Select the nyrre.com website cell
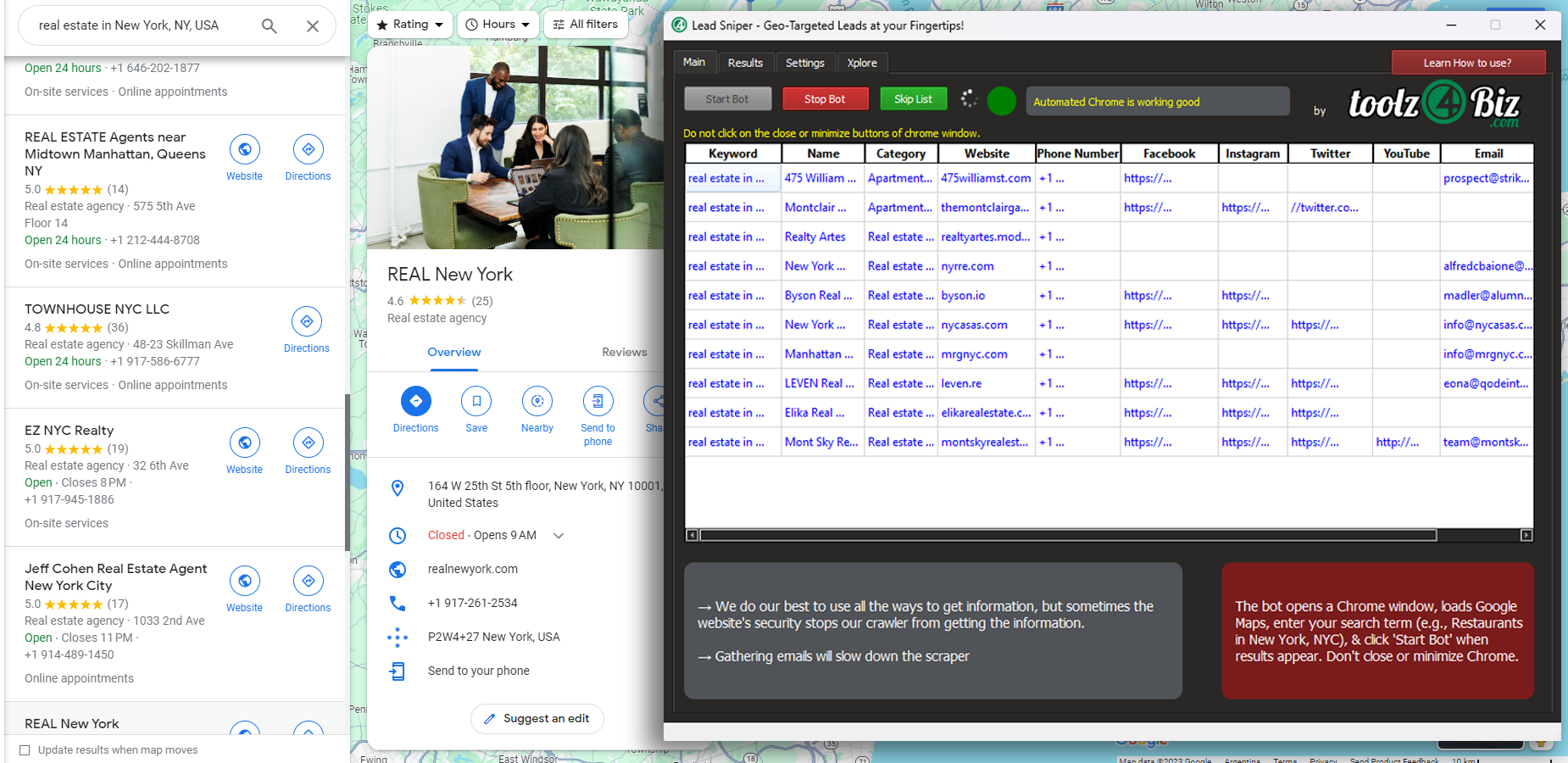 point(987,266)
